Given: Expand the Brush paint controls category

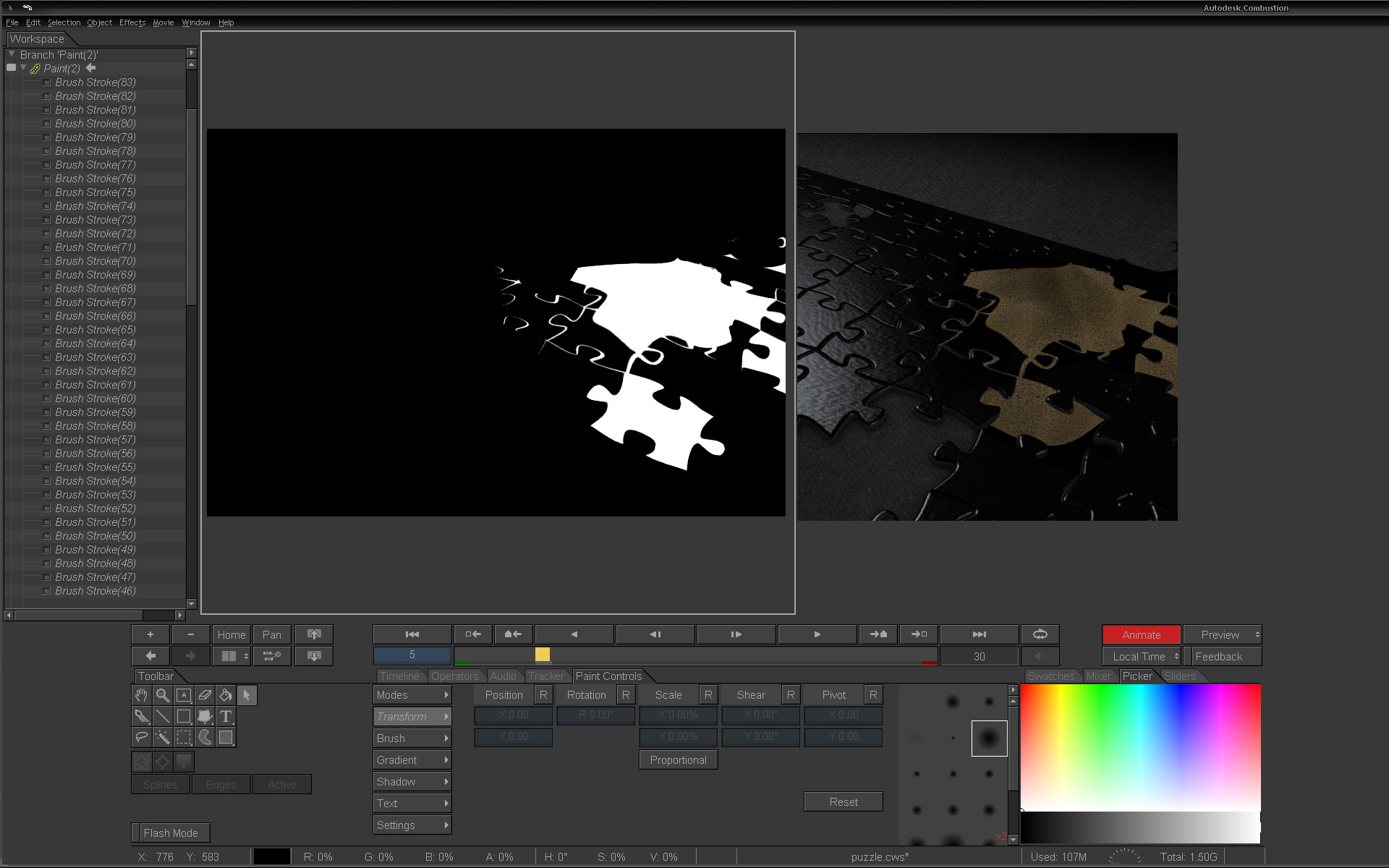Looking at the screenshot, I should point(412,739).
